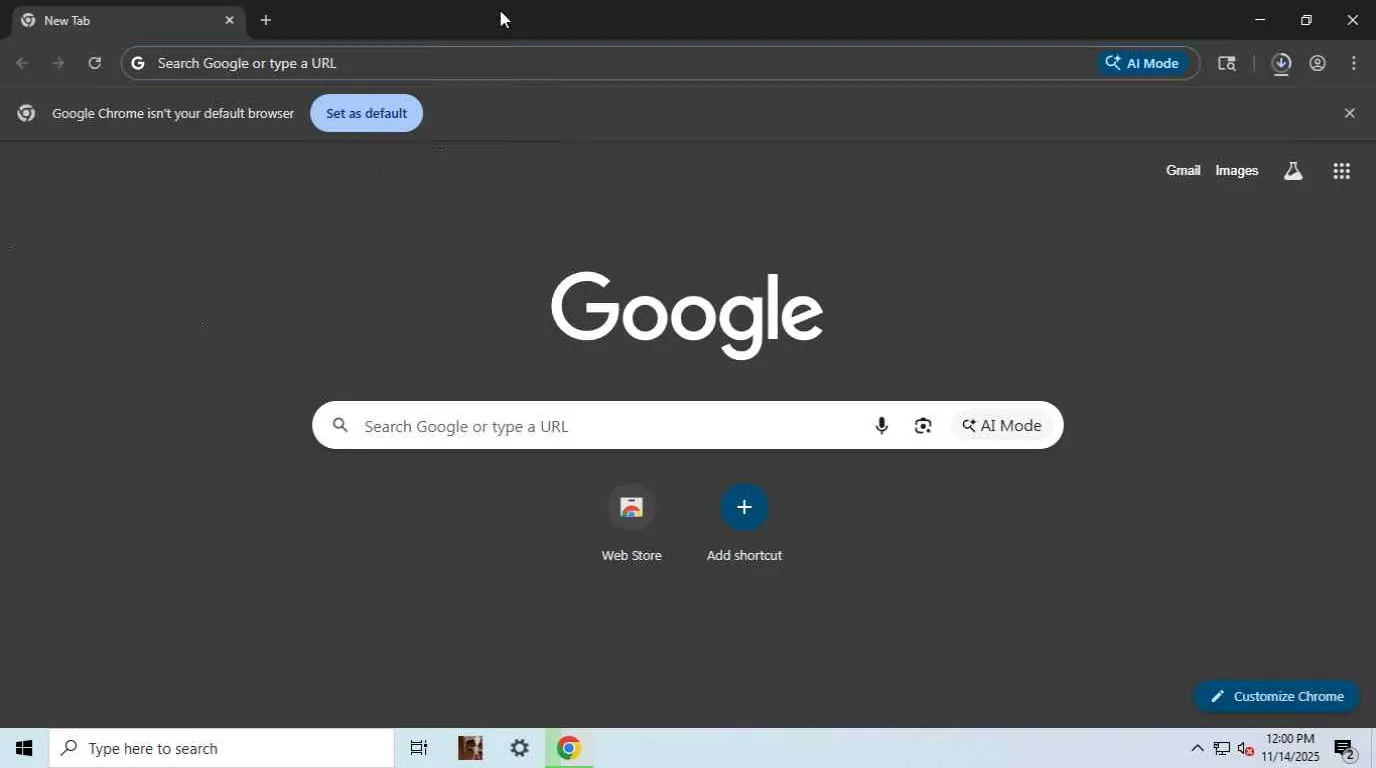This screenshot has height=768, width=1376.
Task: Open Task View on the taskbar
Action: [419, 748]
